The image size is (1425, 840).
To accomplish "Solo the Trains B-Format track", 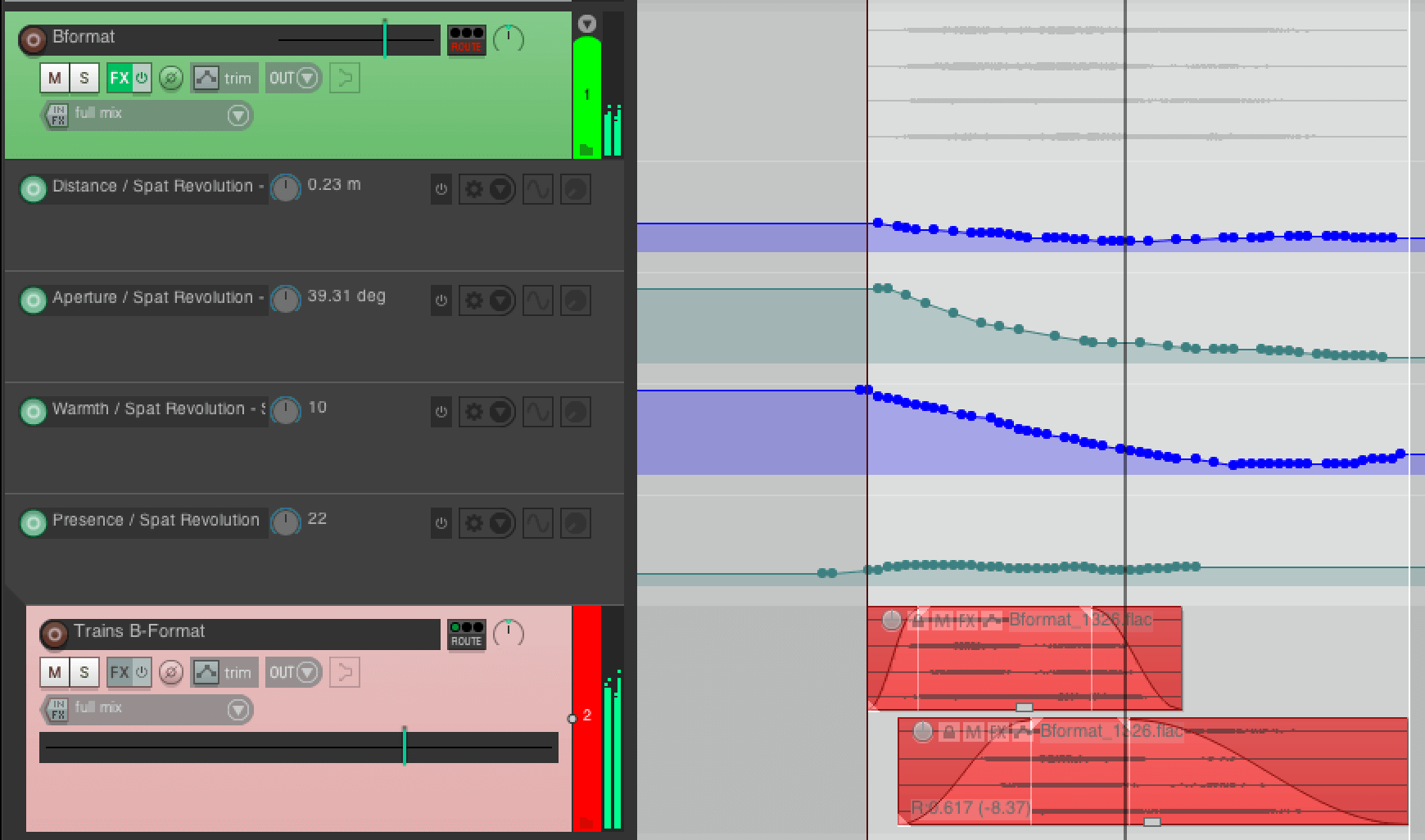I will [x=84, y=672].
